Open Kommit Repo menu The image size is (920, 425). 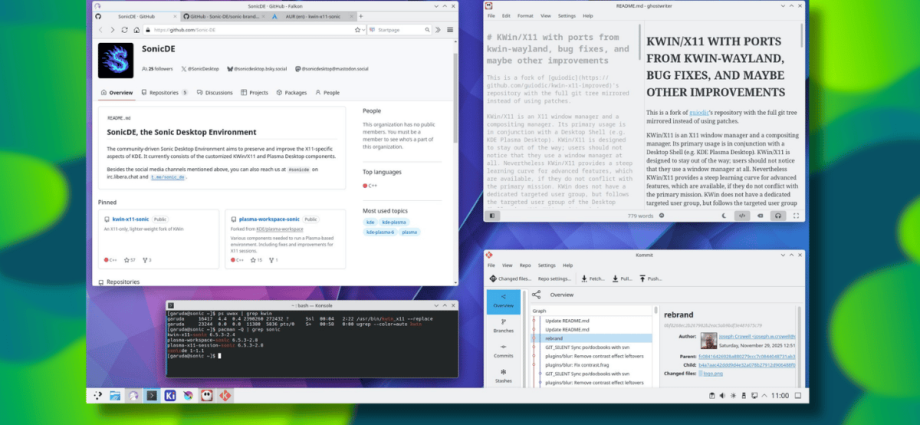(x=525, y=265)
